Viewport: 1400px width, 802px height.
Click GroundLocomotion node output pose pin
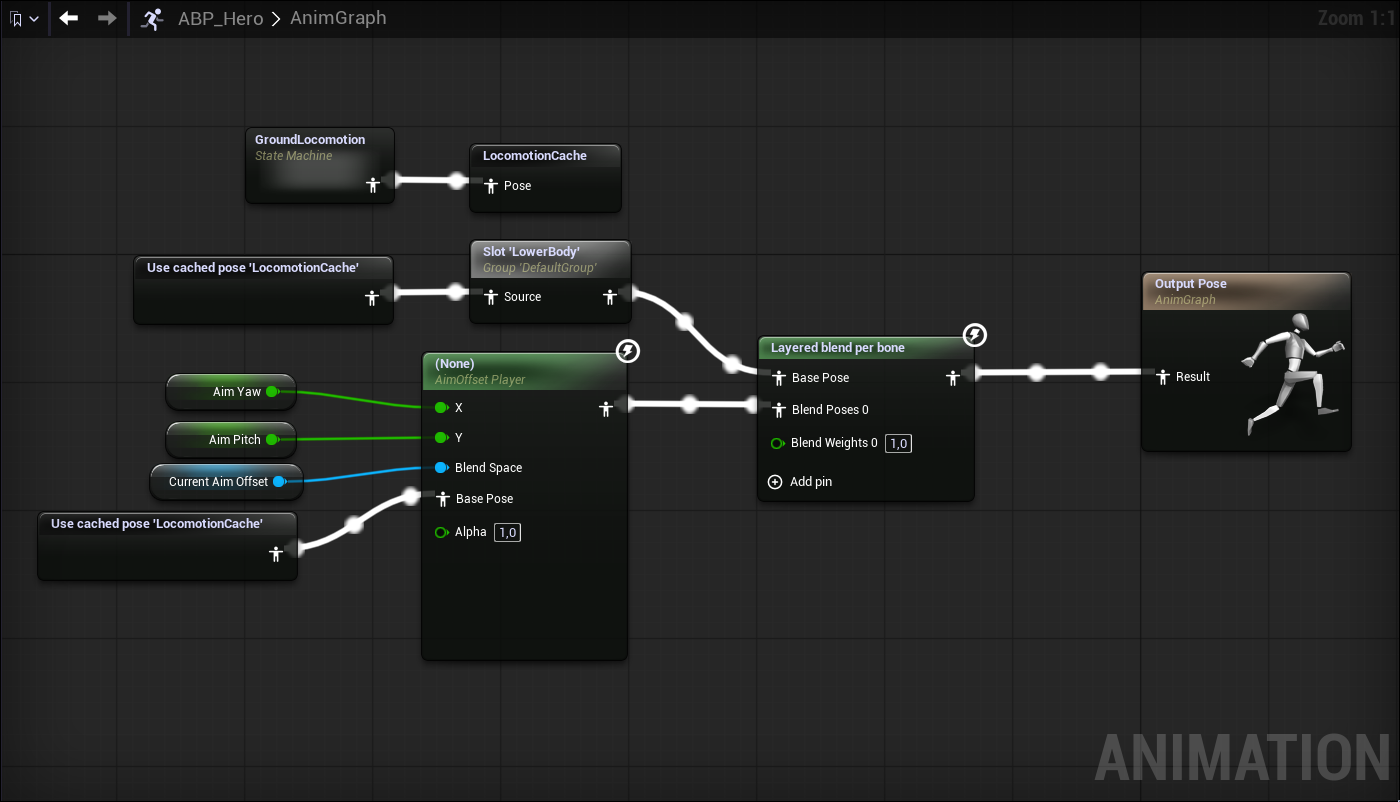tap(373, 184)
